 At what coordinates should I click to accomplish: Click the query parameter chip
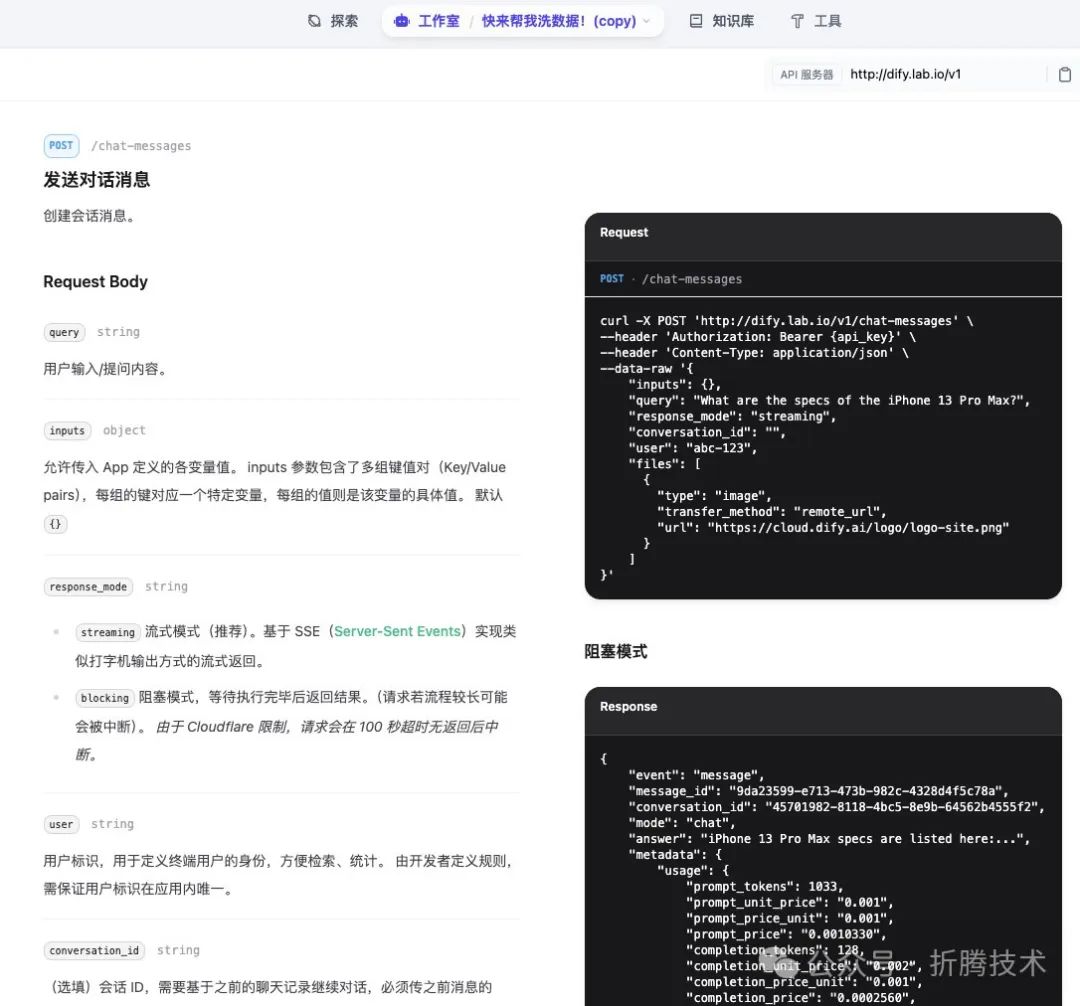pos(63,332)
